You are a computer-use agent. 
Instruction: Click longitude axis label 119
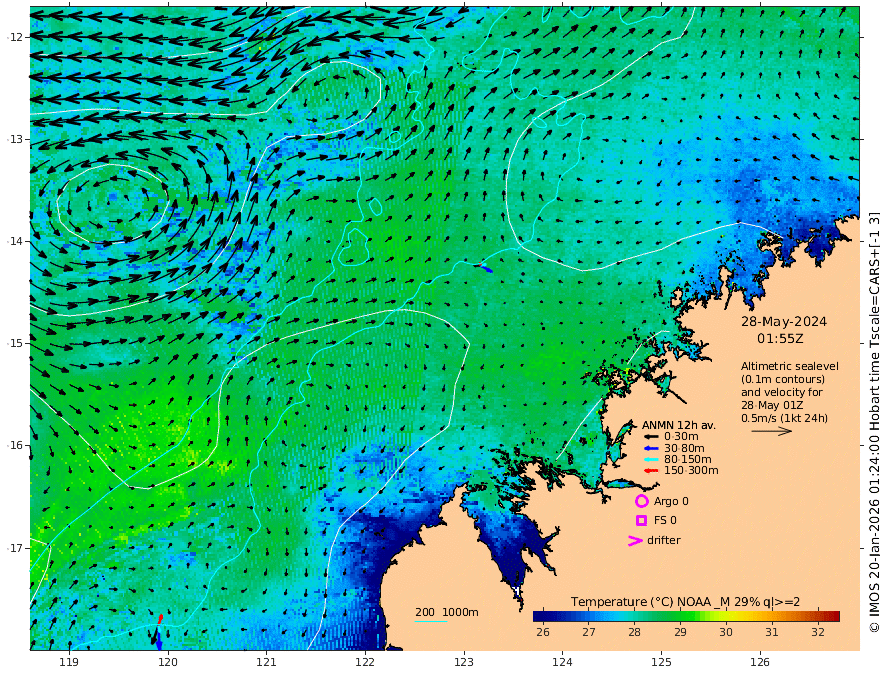[x=69, y=662]
